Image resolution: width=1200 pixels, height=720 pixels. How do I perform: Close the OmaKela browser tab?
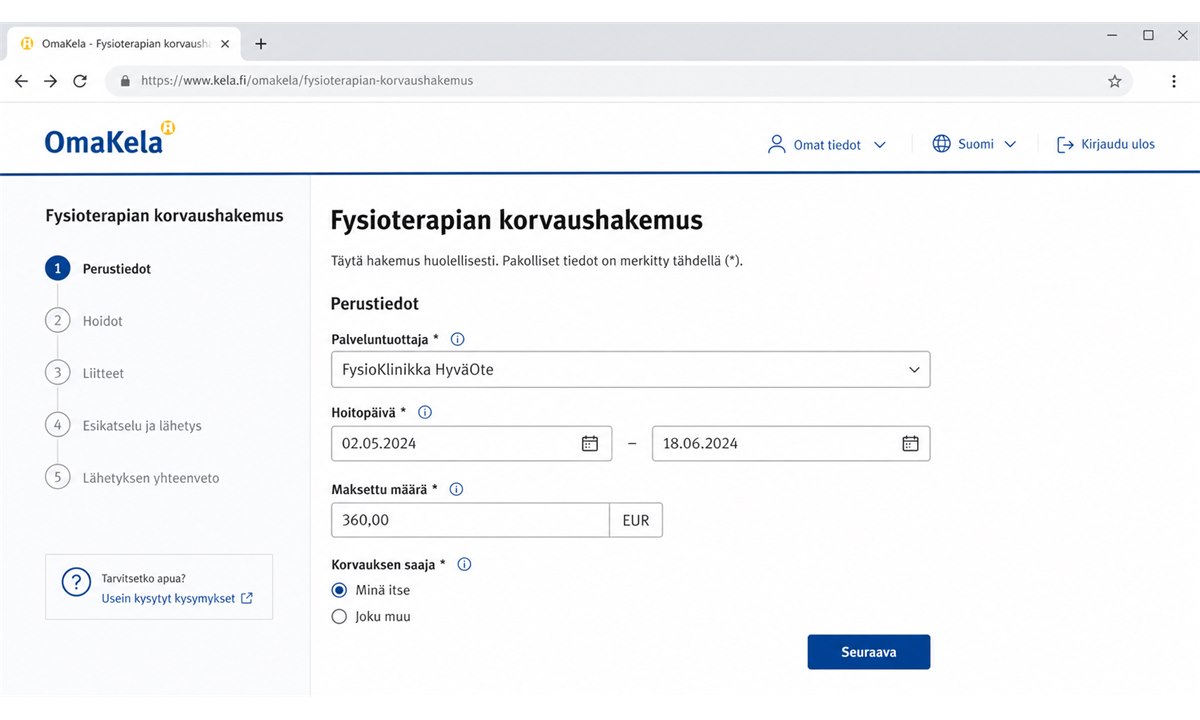tap(225, 44)
